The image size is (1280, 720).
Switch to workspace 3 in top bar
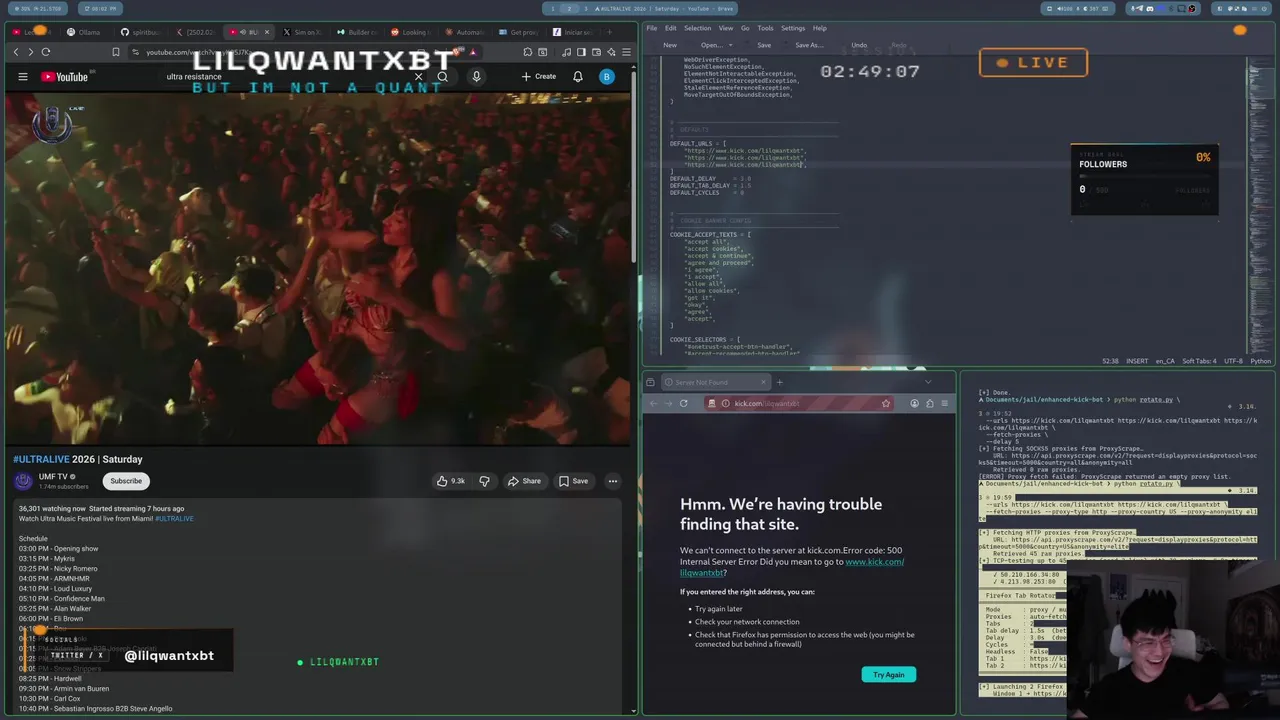586,9
